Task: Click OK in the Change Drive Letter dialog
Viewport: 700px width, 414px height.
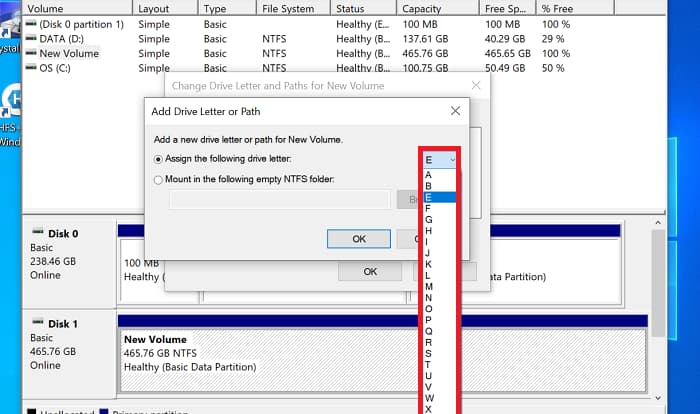Action: tap(369, 272)
